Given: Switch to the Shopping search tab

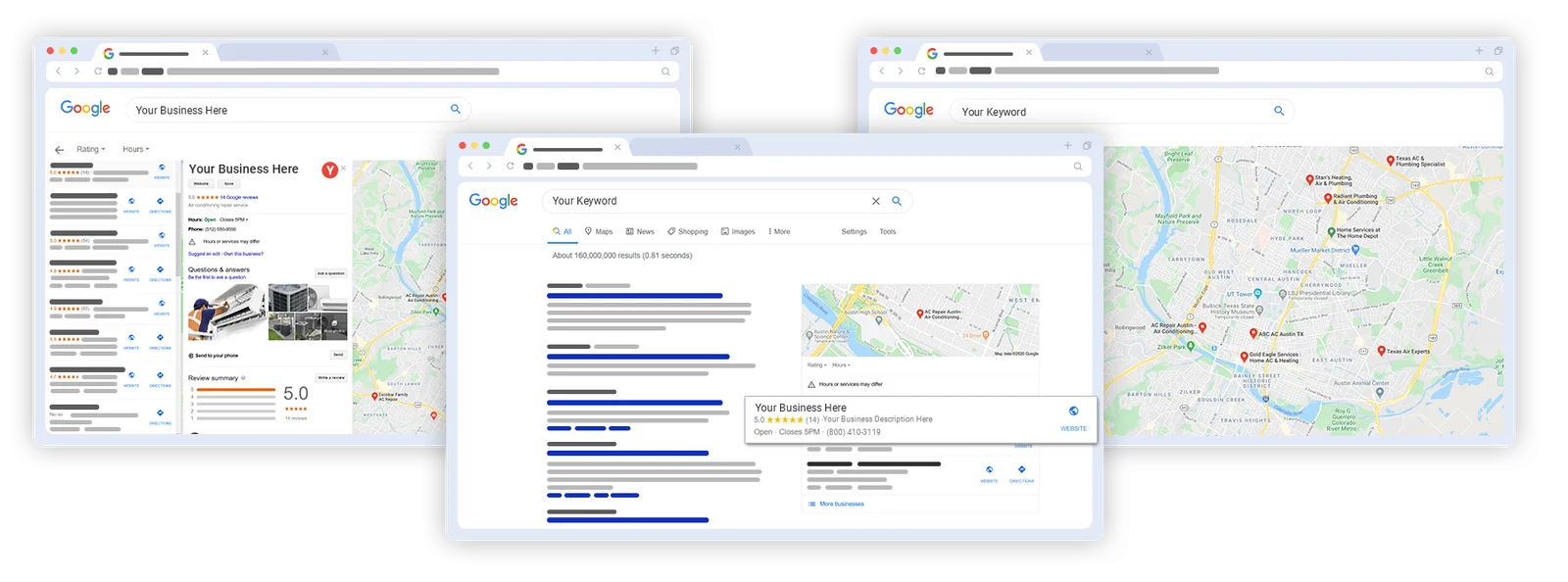Looking at the screenshot, I should [688, 232].
